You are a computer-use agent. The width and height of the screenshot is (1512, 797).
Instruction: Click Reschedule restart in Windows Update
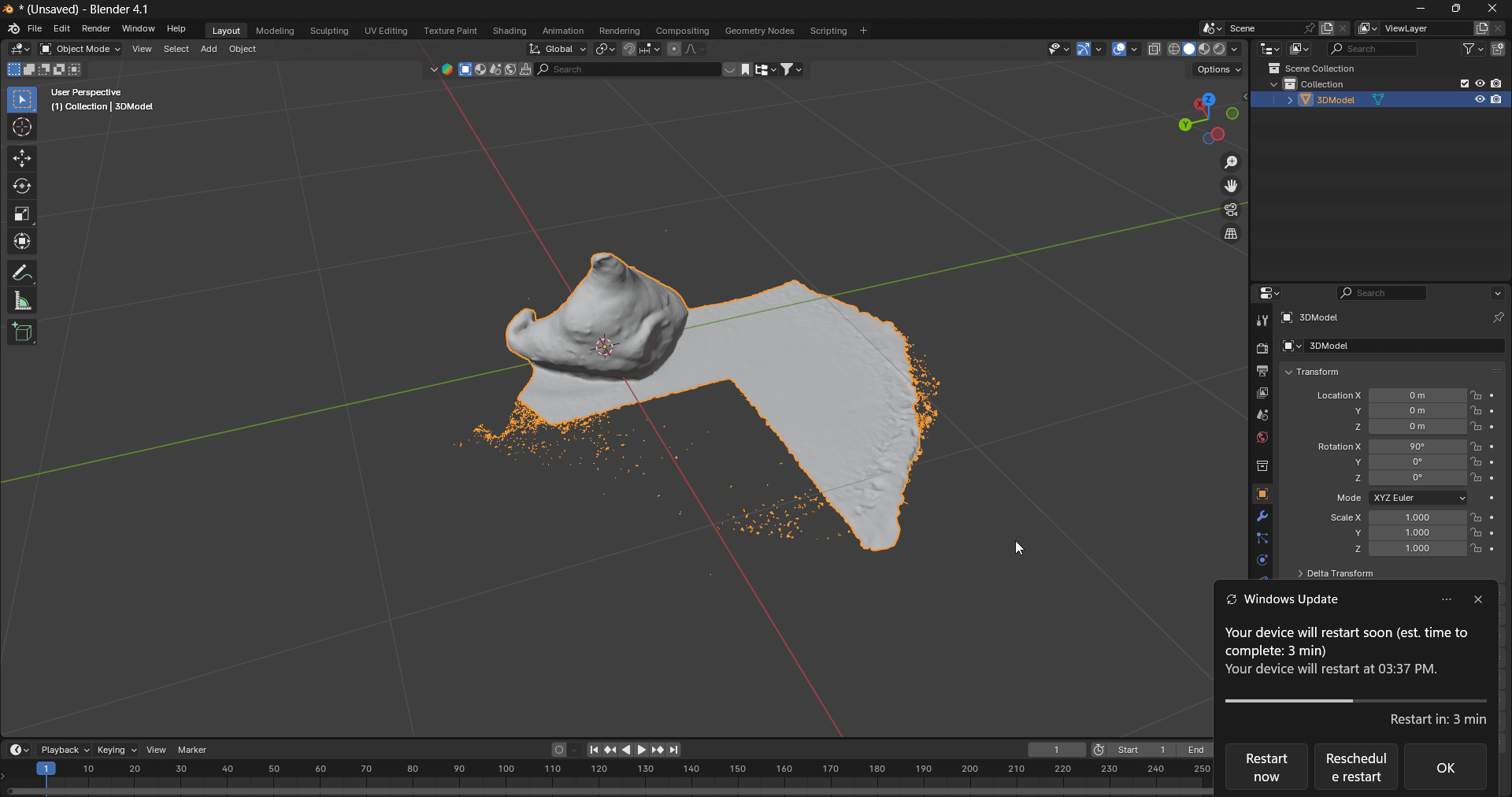[x=1356, y=767]
